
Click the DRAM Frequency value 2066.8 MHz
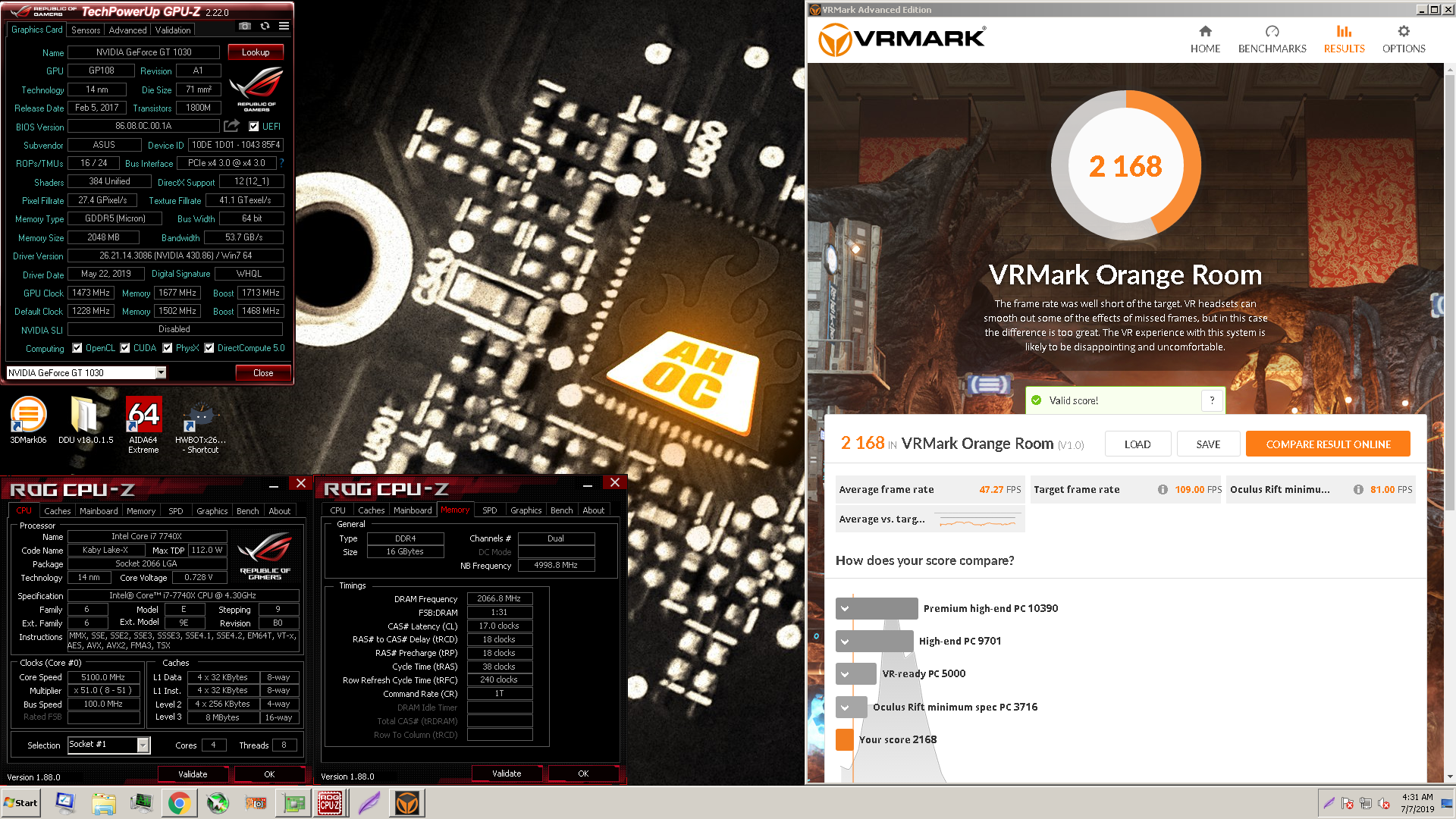point(499,598)
